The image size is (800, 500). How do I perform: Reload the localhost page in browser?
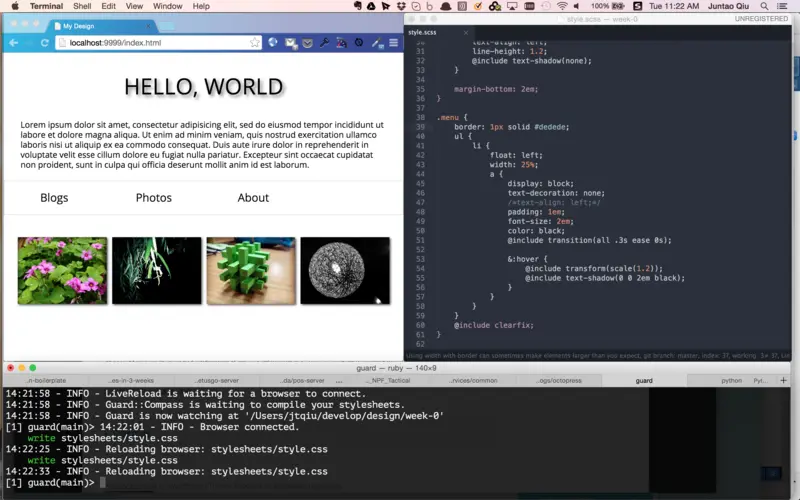[44, 43]
